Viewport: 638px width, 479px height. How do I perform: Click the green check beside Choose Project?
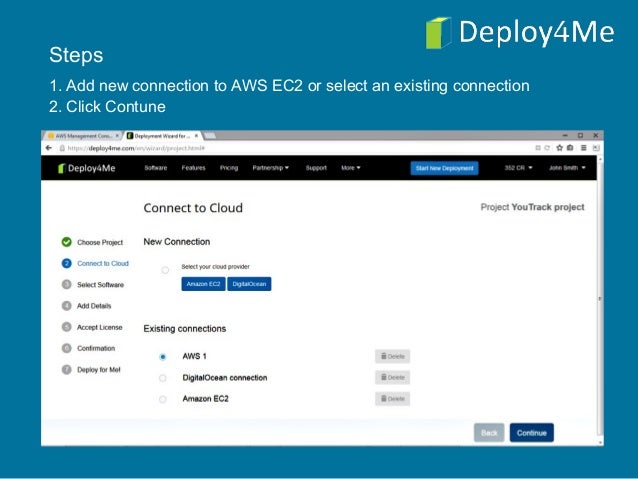point(66,242)
